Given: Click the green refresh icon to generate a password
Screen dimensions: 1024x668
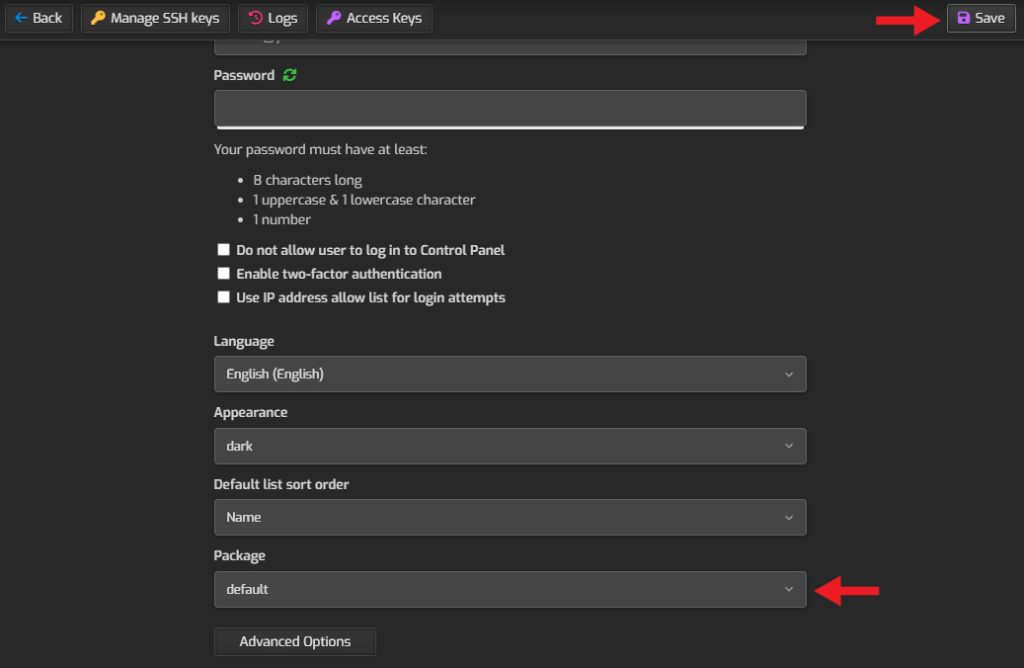Looking at the screenshot, I should pyautogui.click(x=289, y=74).
